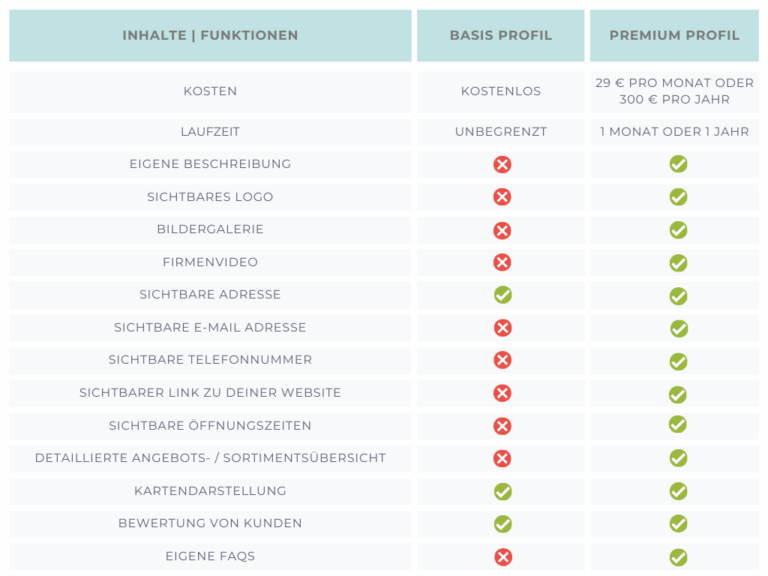Click the Kostenlos cell text
This screenshot has width=768, height=576.
tap(501, 91)
